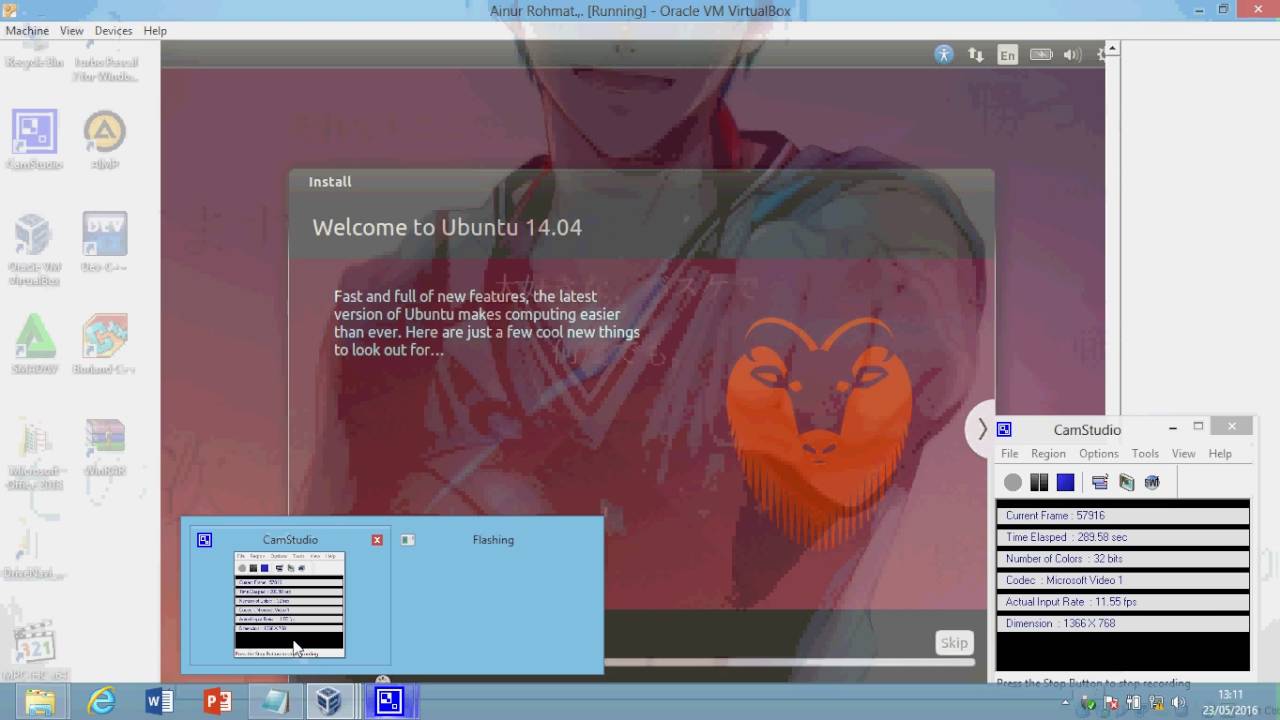Open CamStudio Options menu

(1099, 453)
